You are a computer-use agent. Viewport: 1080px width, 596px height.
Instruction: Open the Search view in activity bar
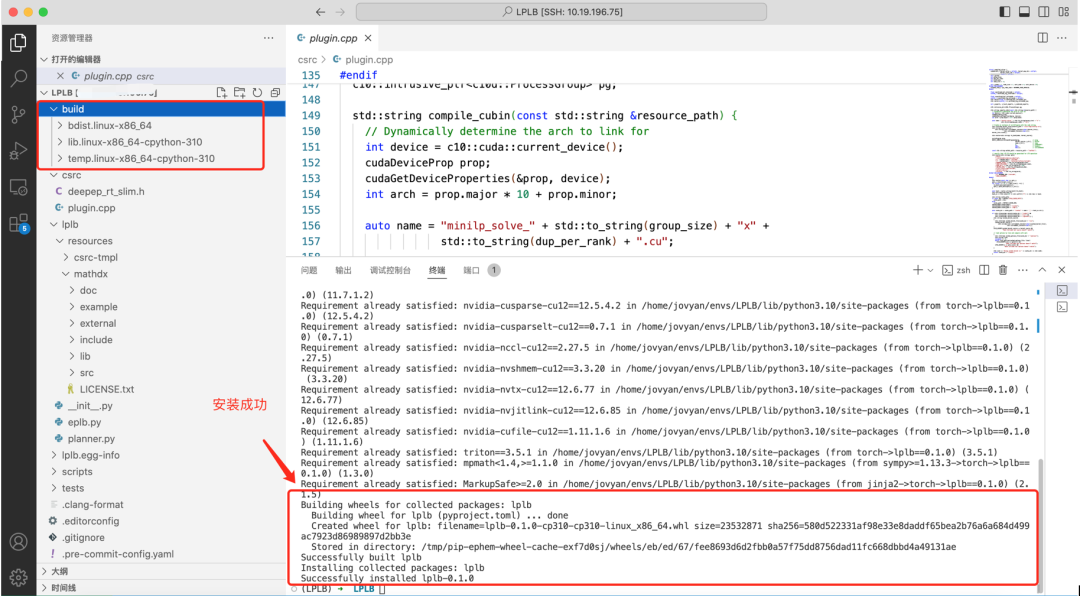pos(19,78)
